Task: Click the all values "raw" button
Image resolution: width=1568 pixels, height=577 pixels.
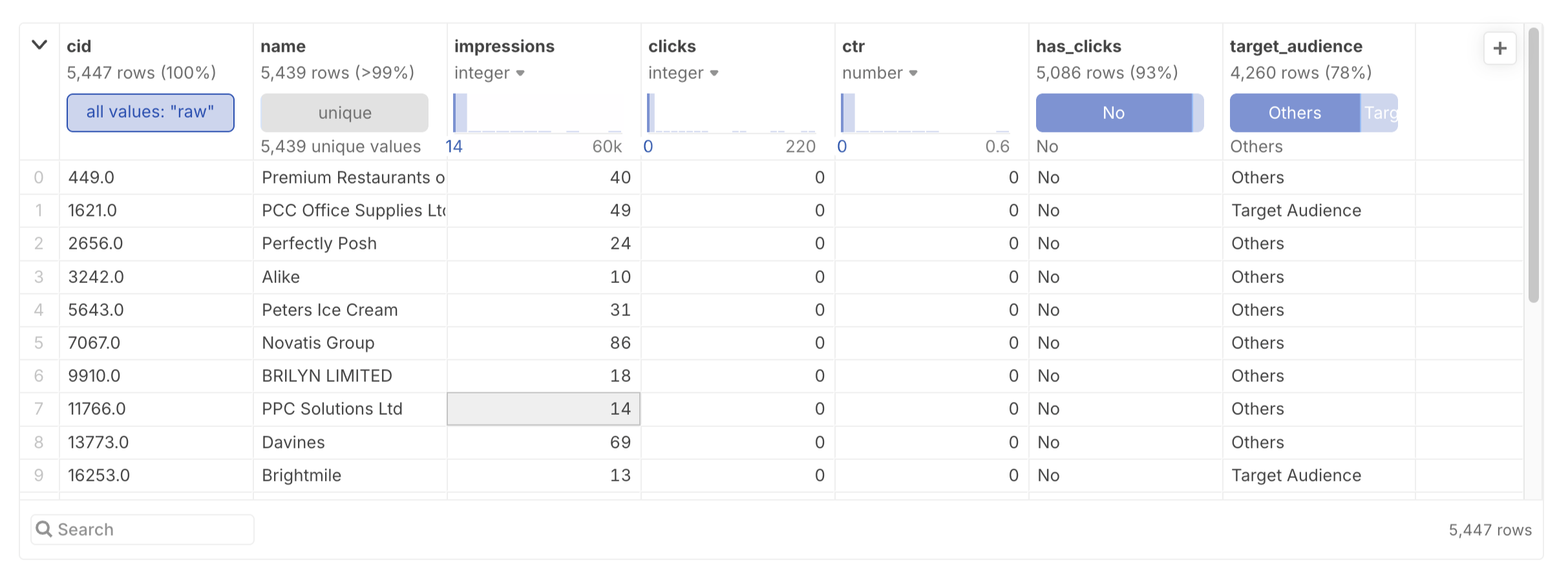Action: (x=150, y=112)
